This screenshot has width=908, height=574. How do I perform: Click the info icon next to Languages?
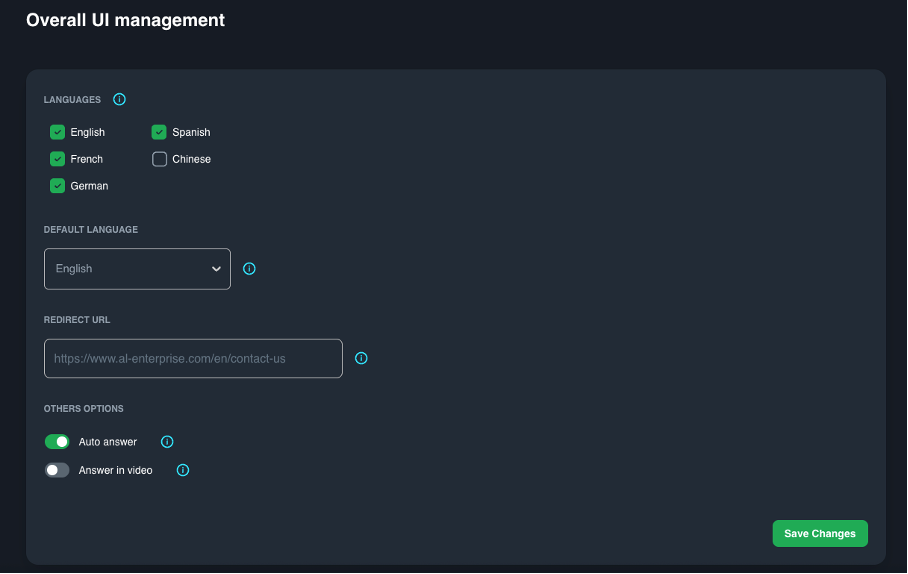point(120,100)
